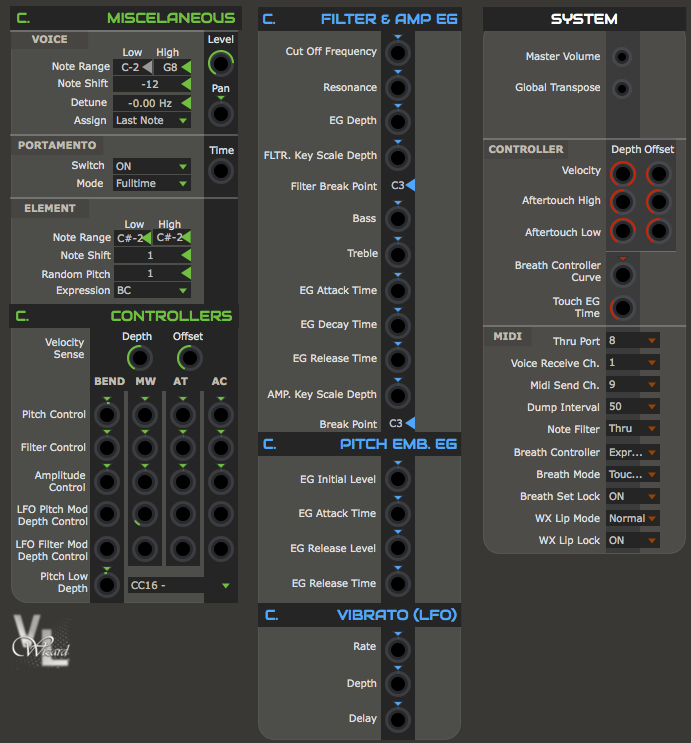Click the C. icon in Miscelaneous header
The height and width of the screenshot is (743, 691).
click(22, 18)
